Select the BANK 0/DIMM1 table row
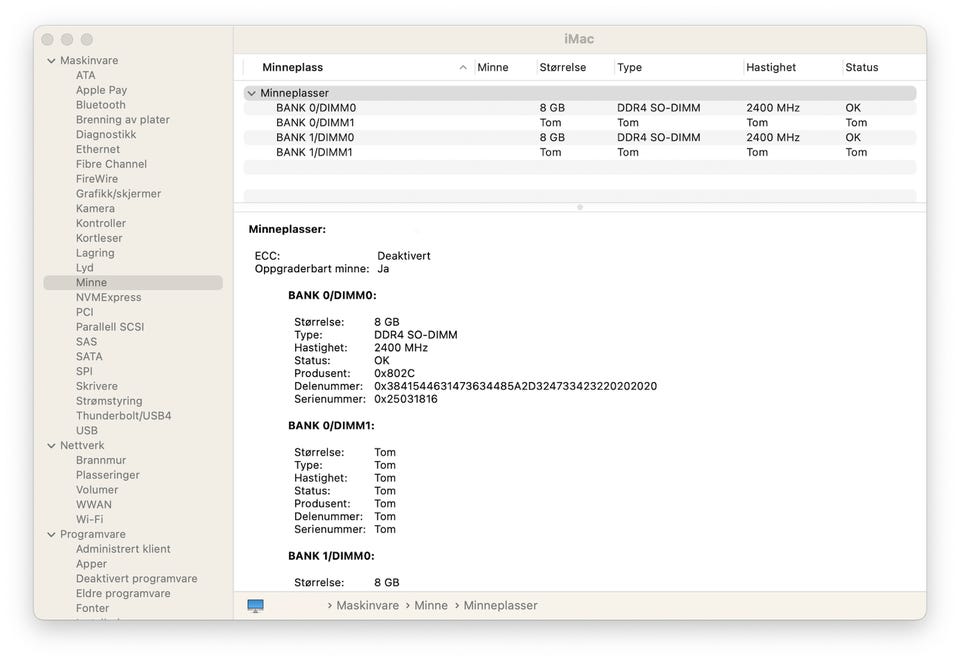Image resolution: width=960 pixels, height=661 pixels. coord(580,122)
